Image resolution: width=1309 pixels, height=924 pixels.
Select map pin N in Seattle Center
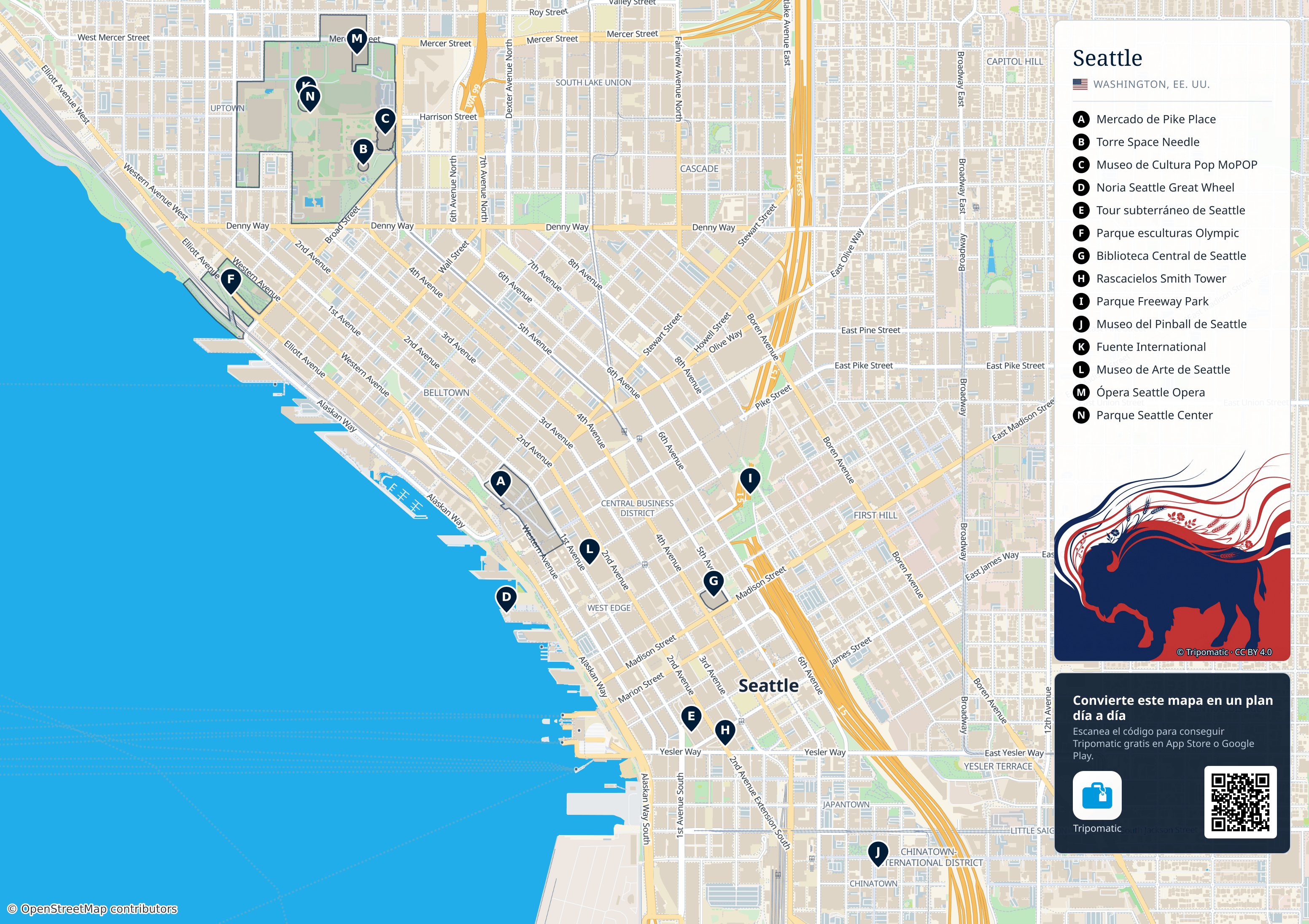point(310,99)
